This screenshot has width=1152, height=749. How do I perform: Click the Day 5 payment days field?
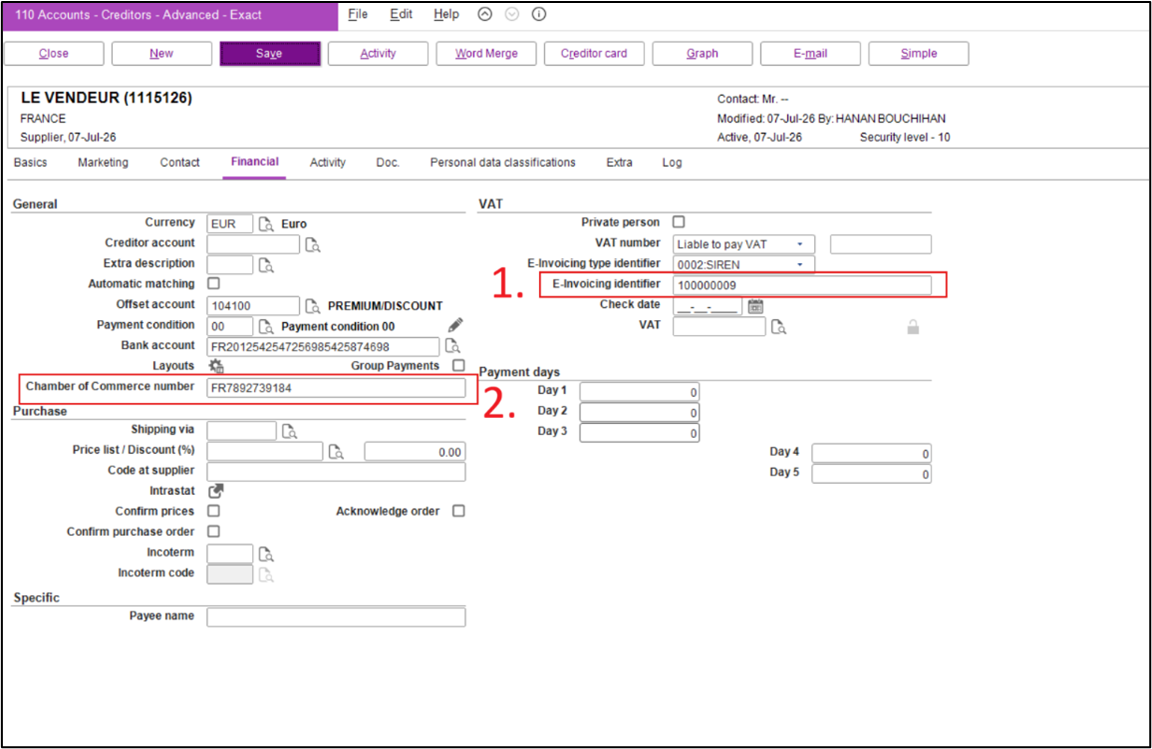point(871,474)
